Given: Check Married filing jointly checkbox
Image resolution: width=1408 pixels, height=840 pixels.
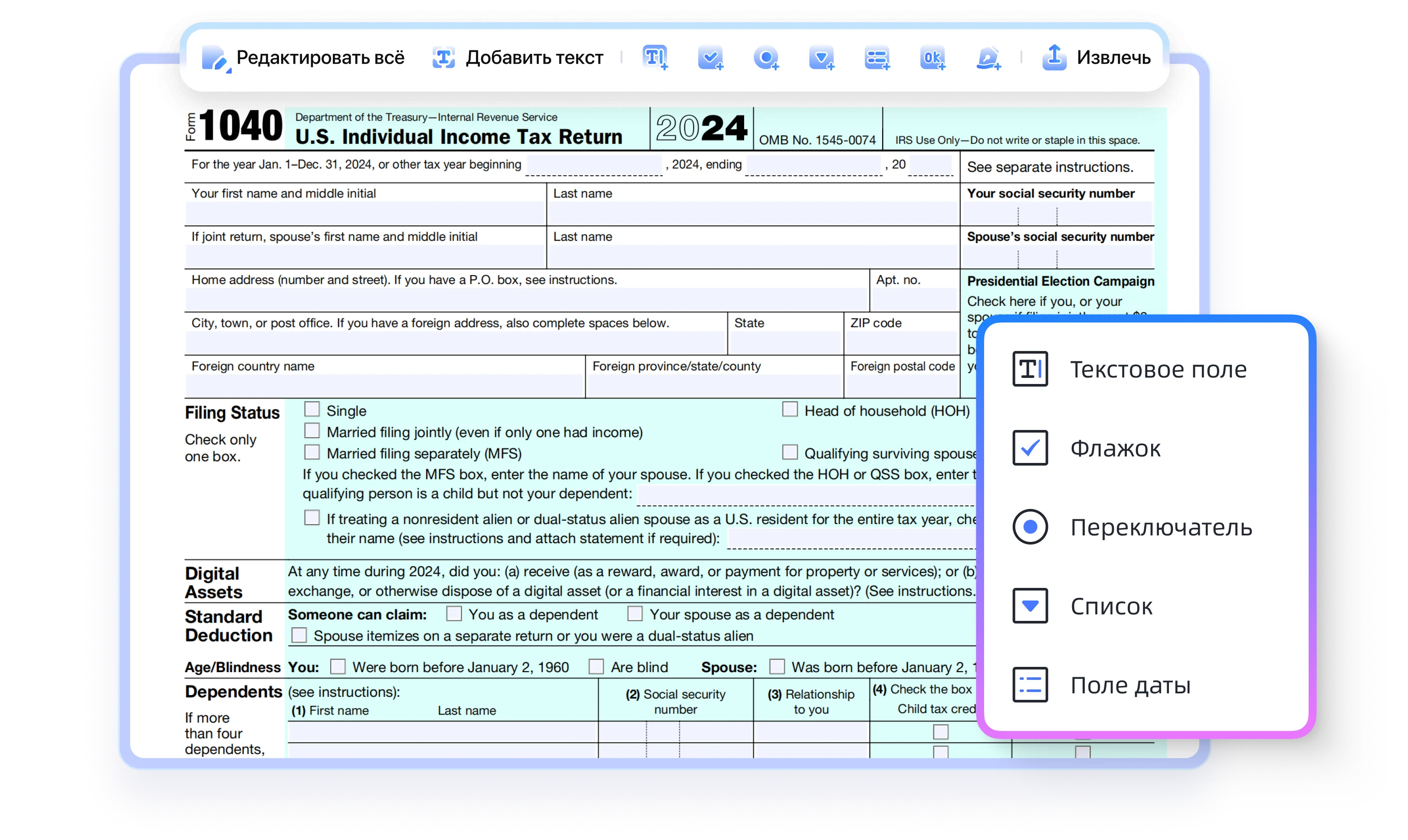Looking at the screenshot, I should [x=312, y=430].
